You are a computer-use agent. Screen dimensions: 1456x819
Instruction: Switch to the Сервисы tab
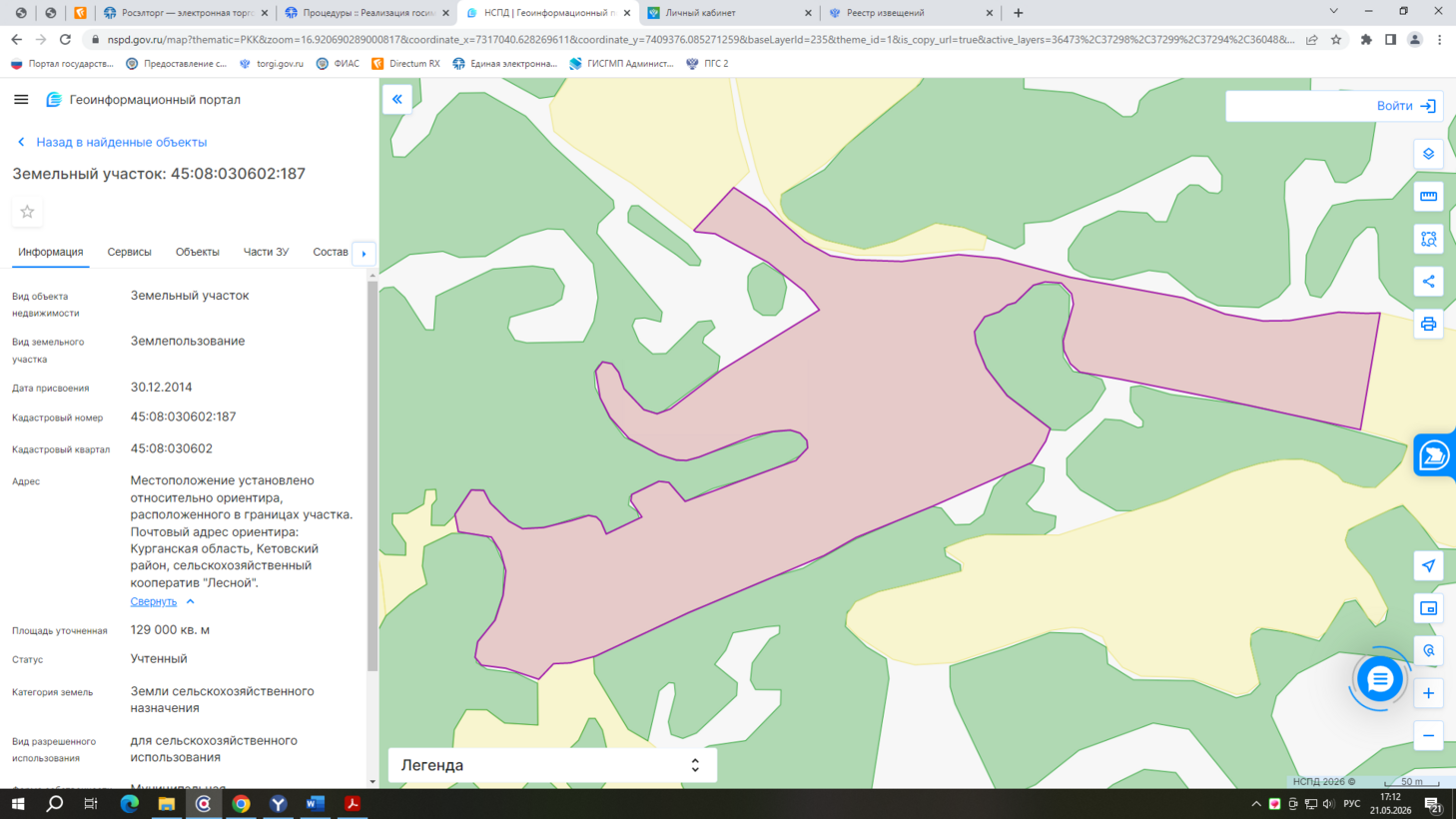pos(130,252)
